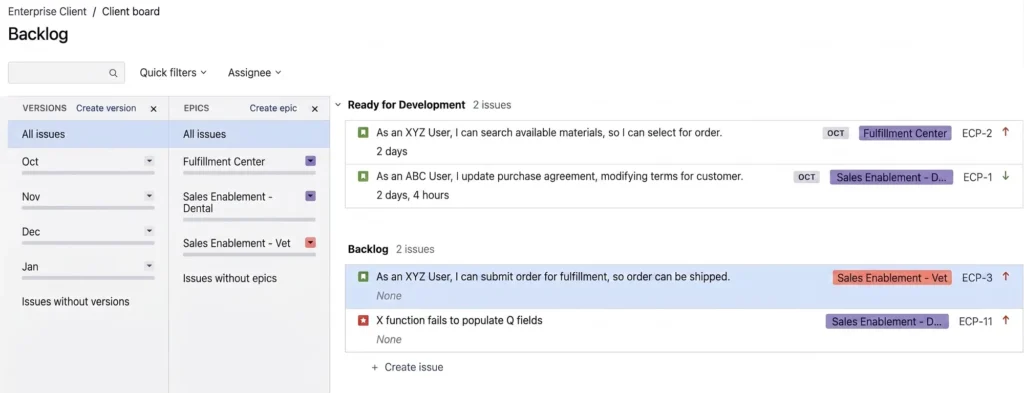Select the Issues without versions filter
Image resolution: width=1024 pixels, height=393 pixels.
point(76,302)
